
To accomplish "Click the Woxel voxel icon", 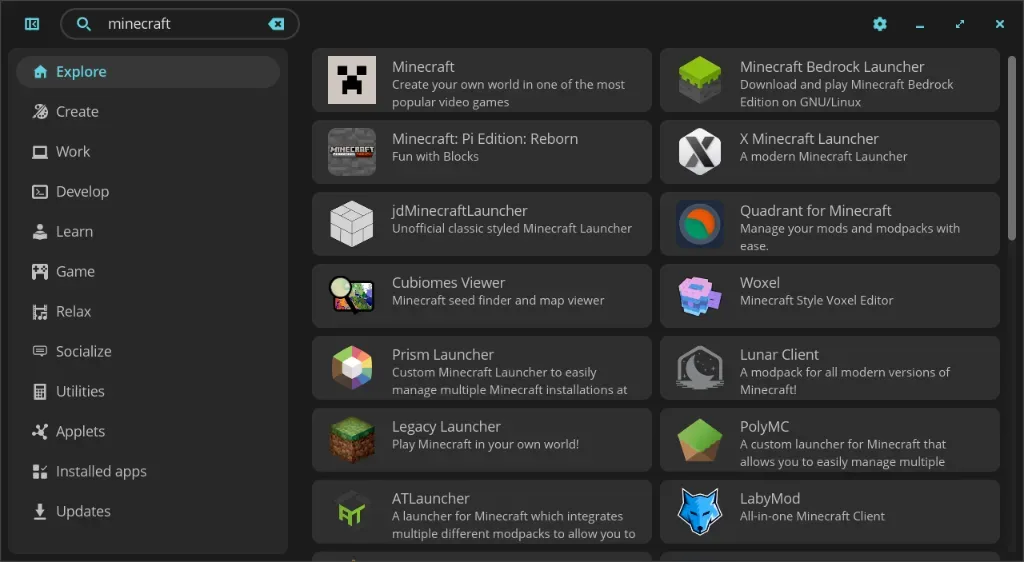I will [699, 296].
